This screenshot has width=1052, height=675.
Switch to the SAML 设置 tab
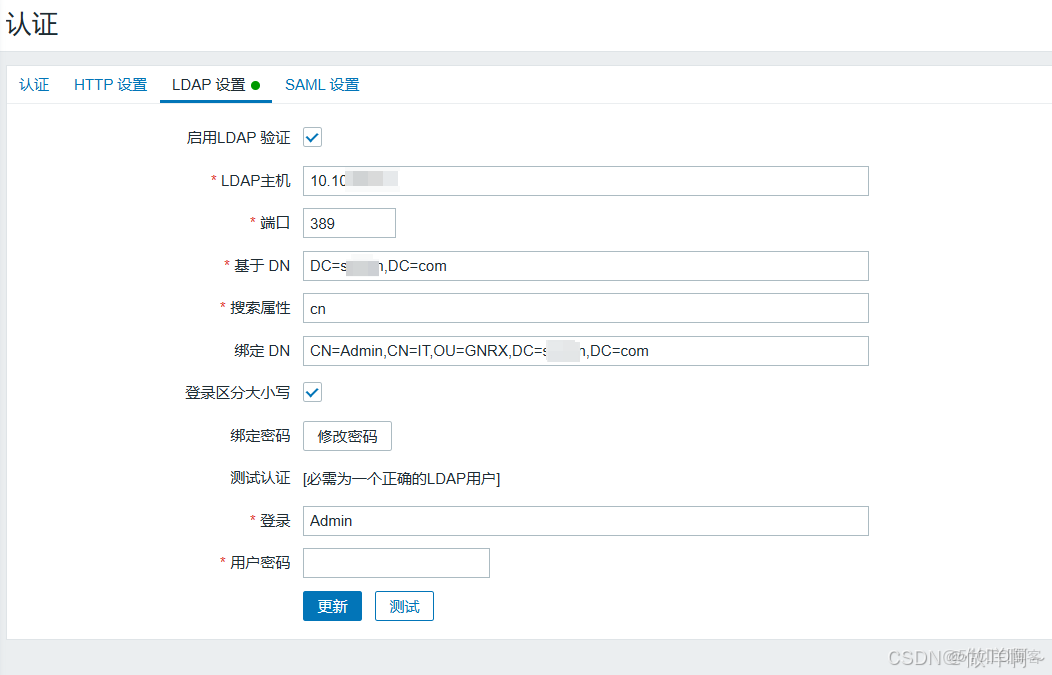coord(322,85)
